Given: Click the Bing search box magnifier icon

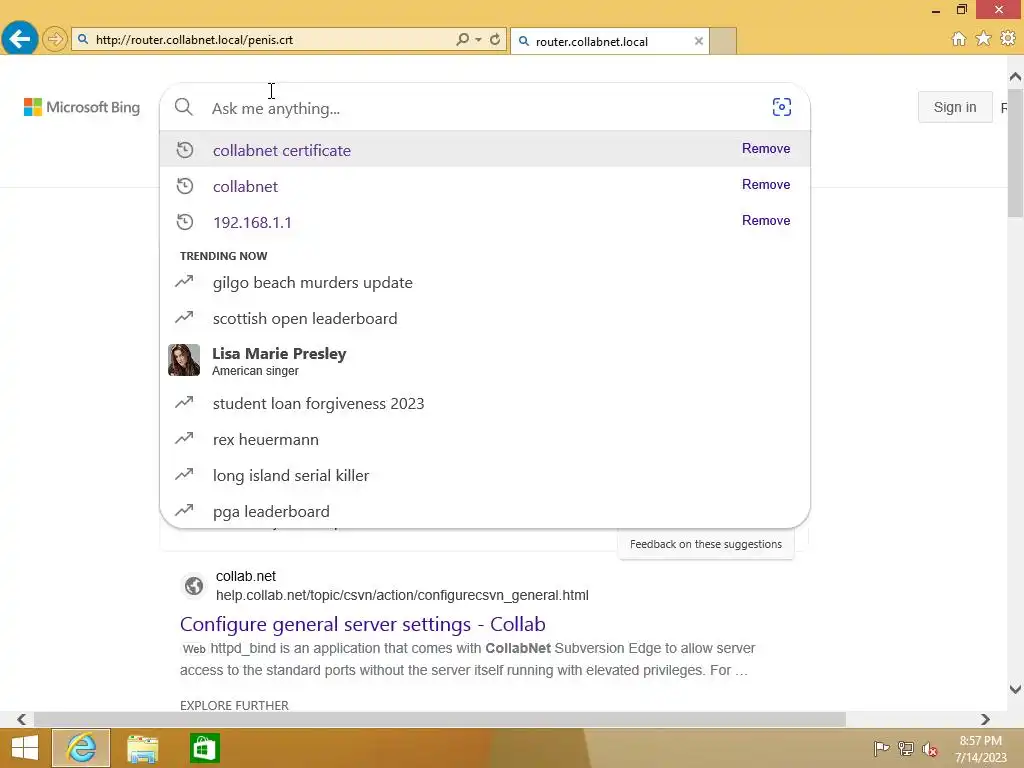Looking at the screenshot, I should click(x=184, y=107).
